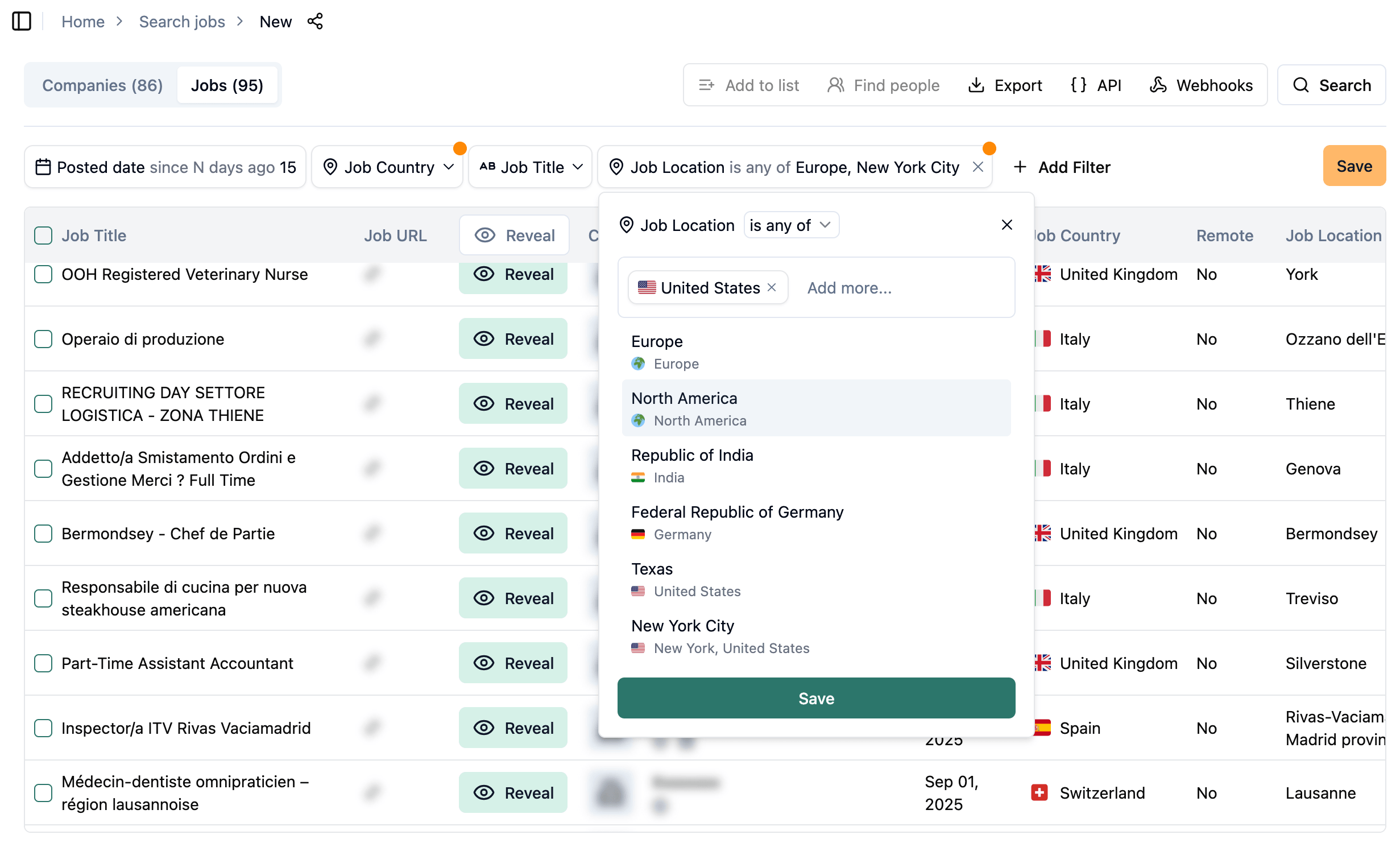Remove the United States tag
This screenshot has width=1400, height=851.
[772, 288]
